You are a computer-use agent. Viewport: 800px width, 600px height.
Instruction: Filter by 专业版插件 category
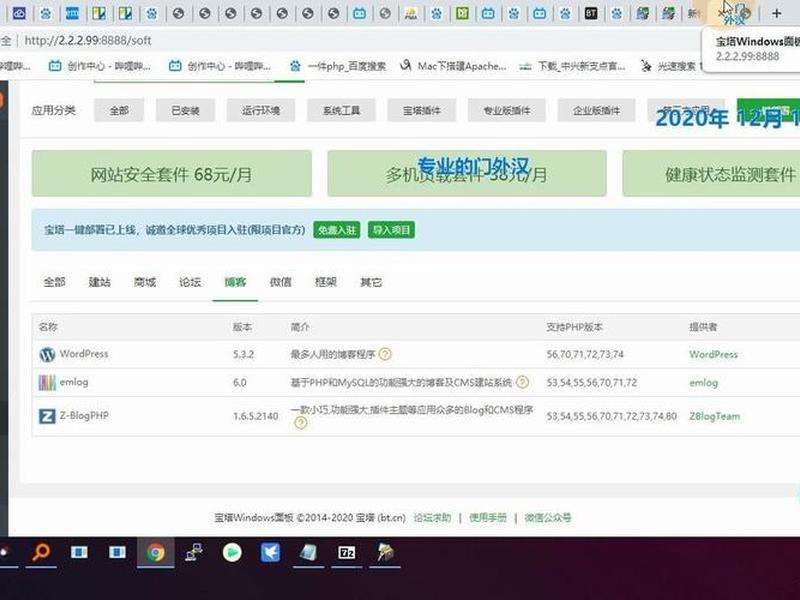[x=507, y=110]
